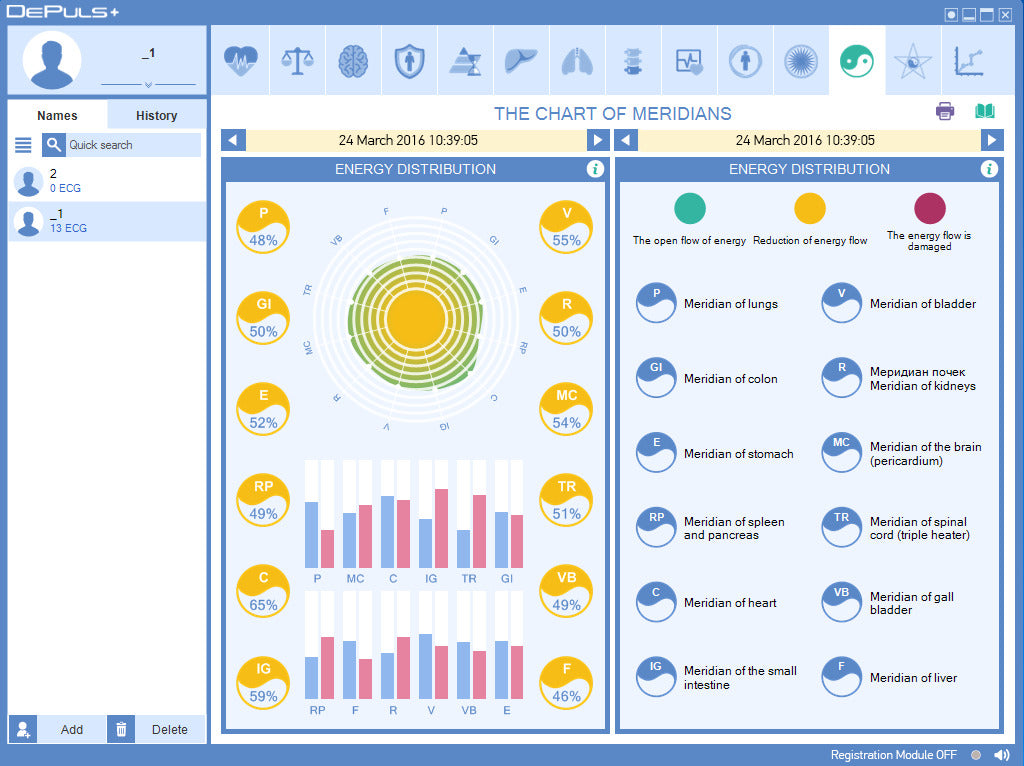Select the spine icon in toolbar
This screenshot has height=766, width=1024.
[633, 61]
